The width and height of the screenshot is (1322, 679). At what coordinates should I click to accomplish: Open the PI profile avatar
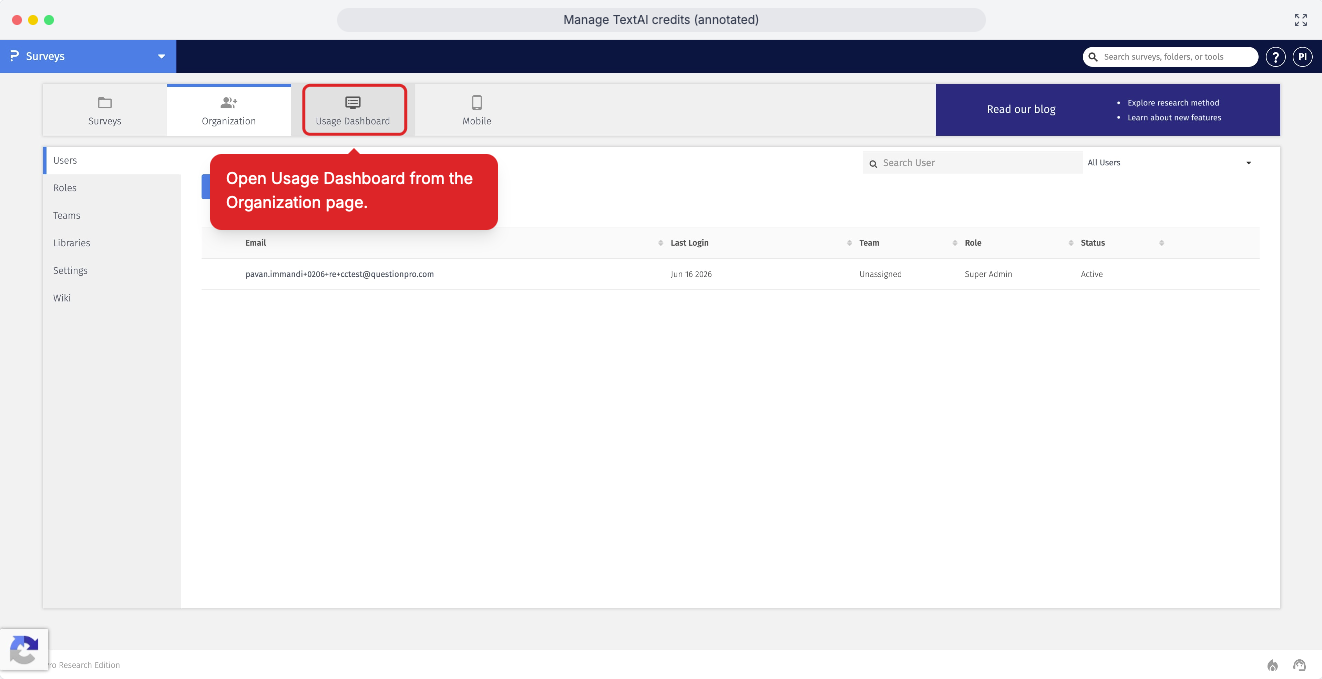(1302, 57)
